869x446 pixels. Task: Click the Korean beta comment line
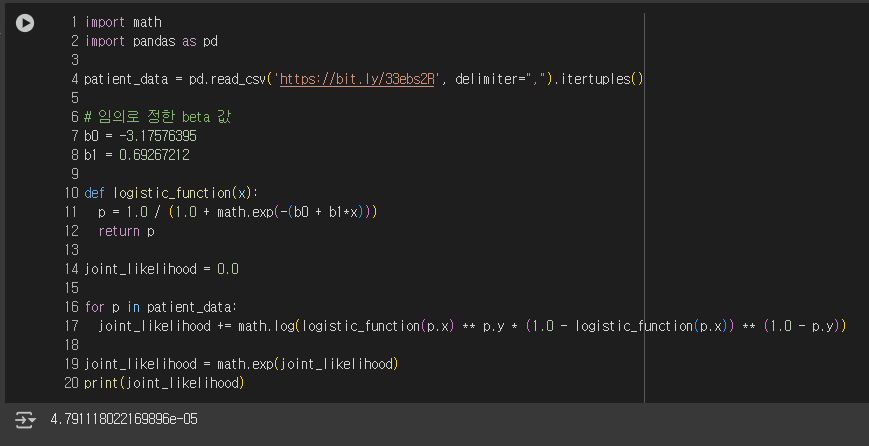pyautogui.click(x=157, y=117)
